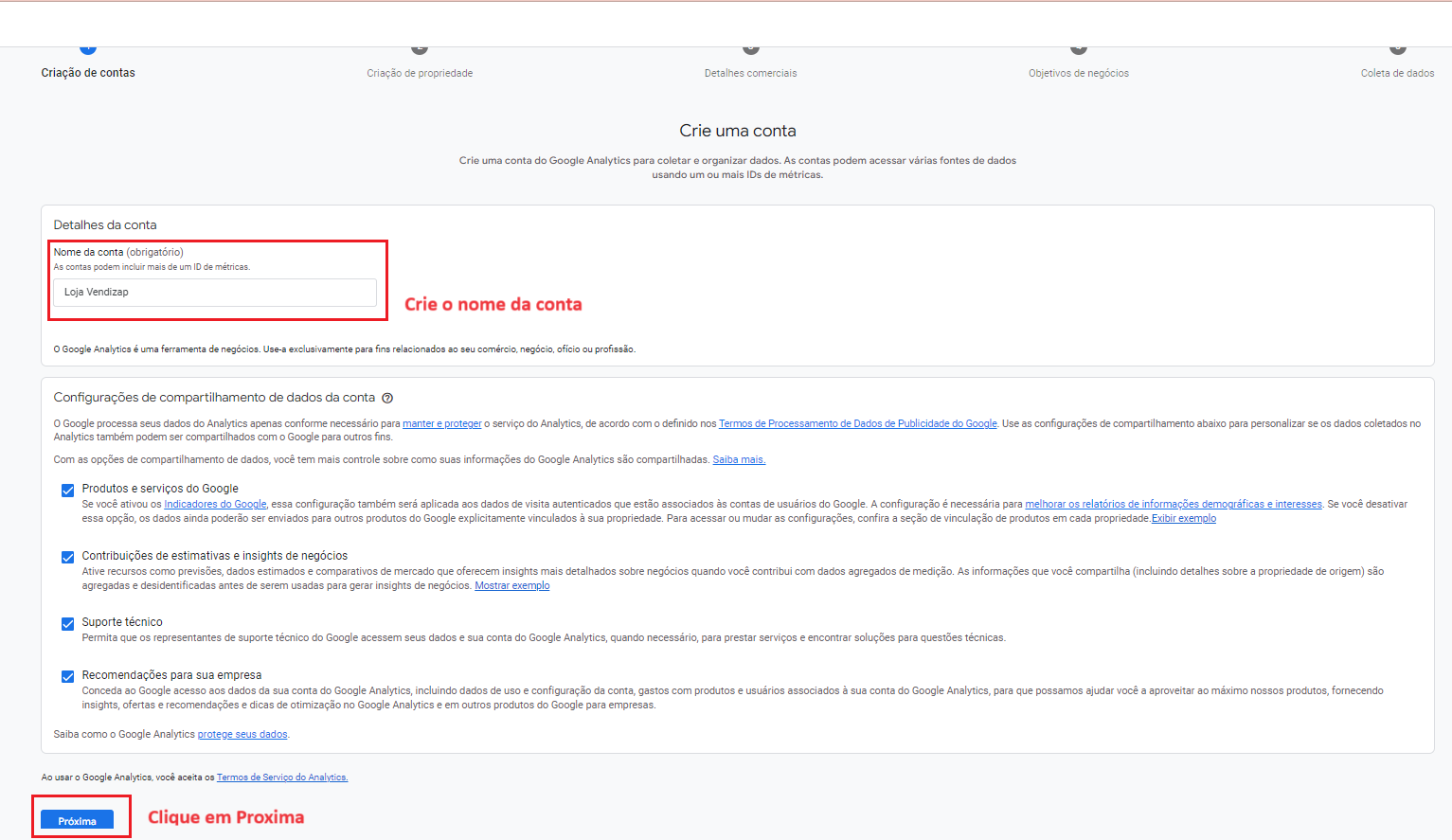Disable the Suporte técnico checkbox

[x=68, y=624]
